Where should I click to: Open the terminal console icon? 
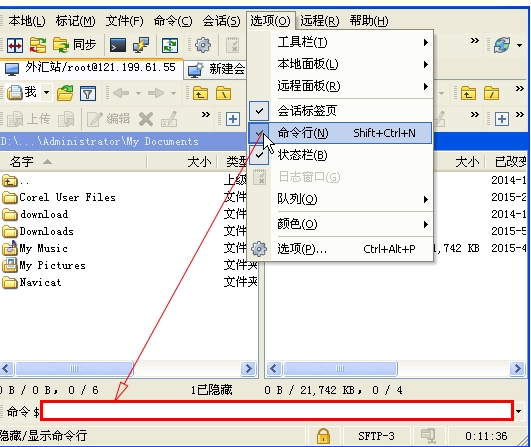pyautogui.click(x=118, y=45)
